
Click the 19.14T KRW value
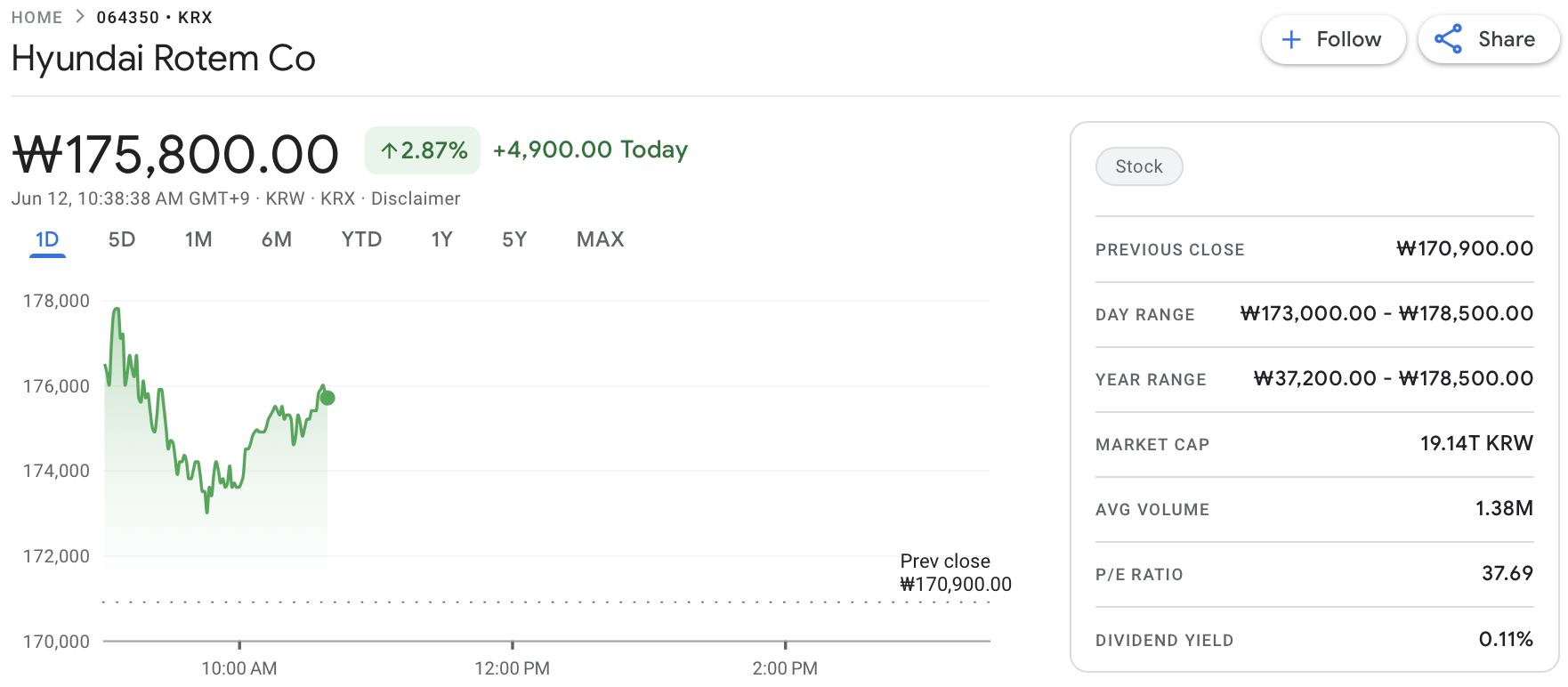(1476, 444)
